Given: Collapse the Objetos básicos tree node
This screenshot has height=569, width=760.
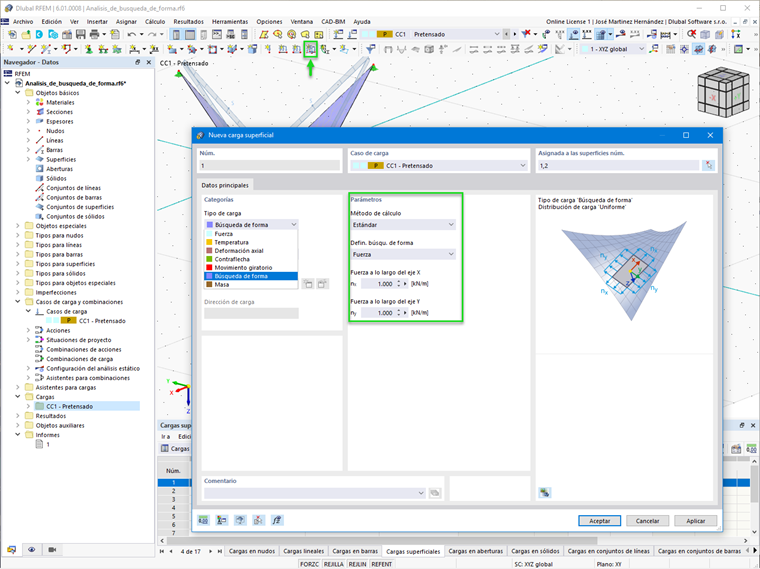Looking at the screenshot, I should [x=17, y=93].
